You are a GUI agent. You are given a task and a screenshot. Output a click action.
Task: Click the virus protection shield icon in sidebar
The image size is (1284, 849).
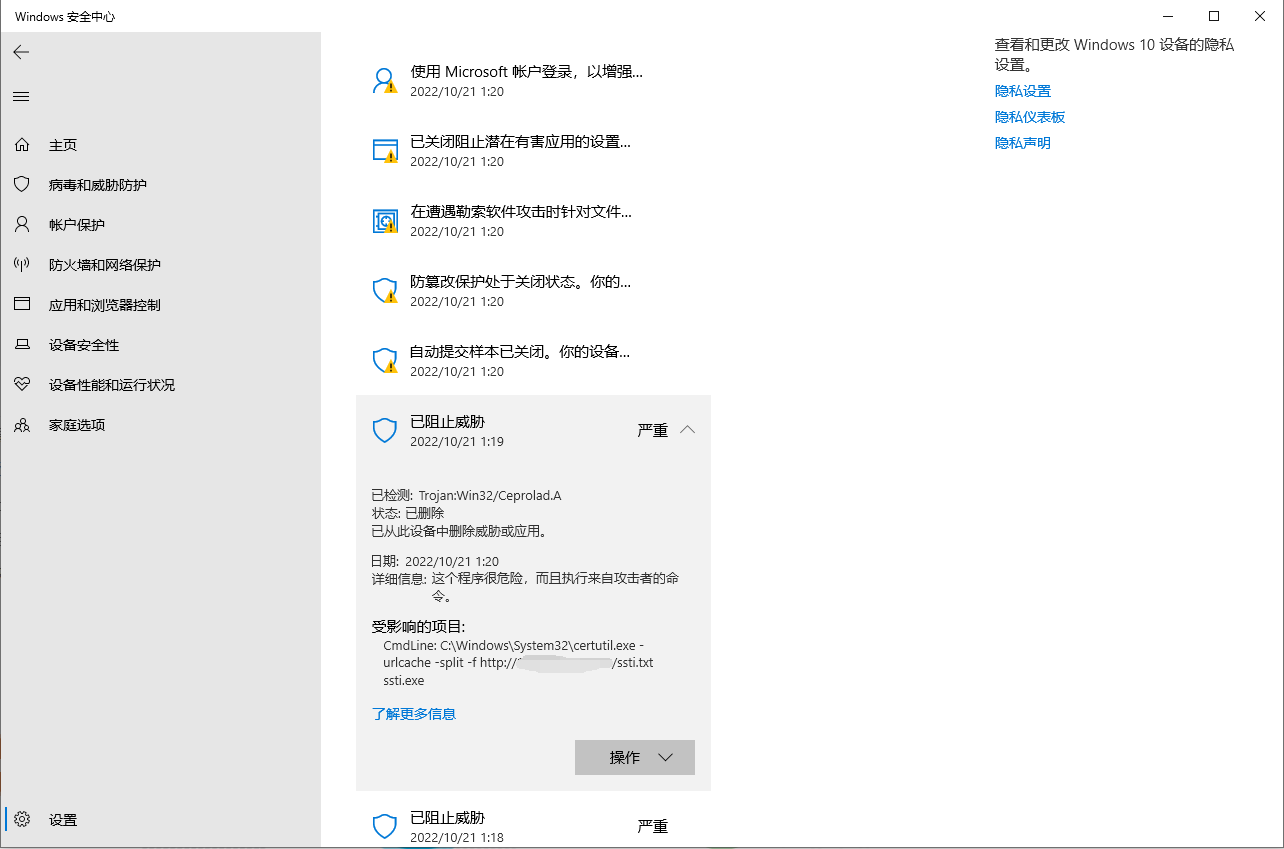tap(21, 185)
